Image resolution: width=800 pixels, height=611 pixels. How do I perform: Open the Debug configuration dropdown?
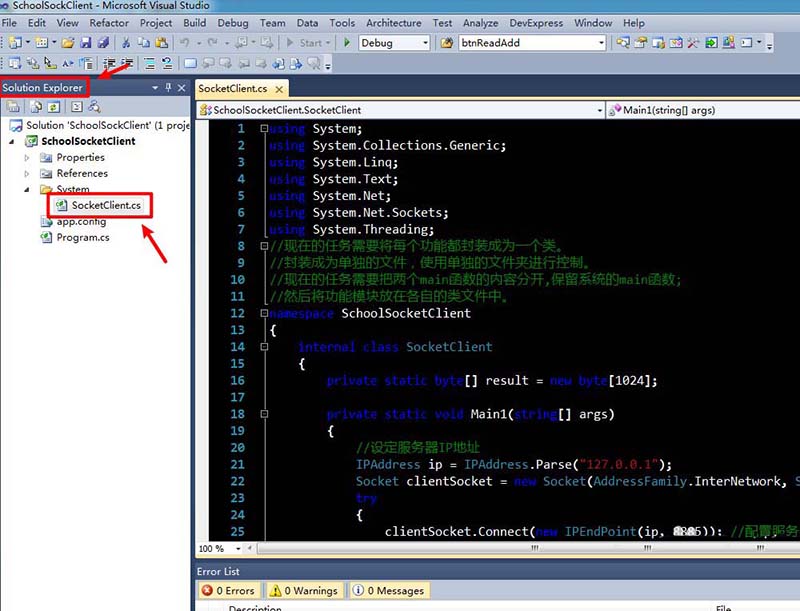coord(425,43)
